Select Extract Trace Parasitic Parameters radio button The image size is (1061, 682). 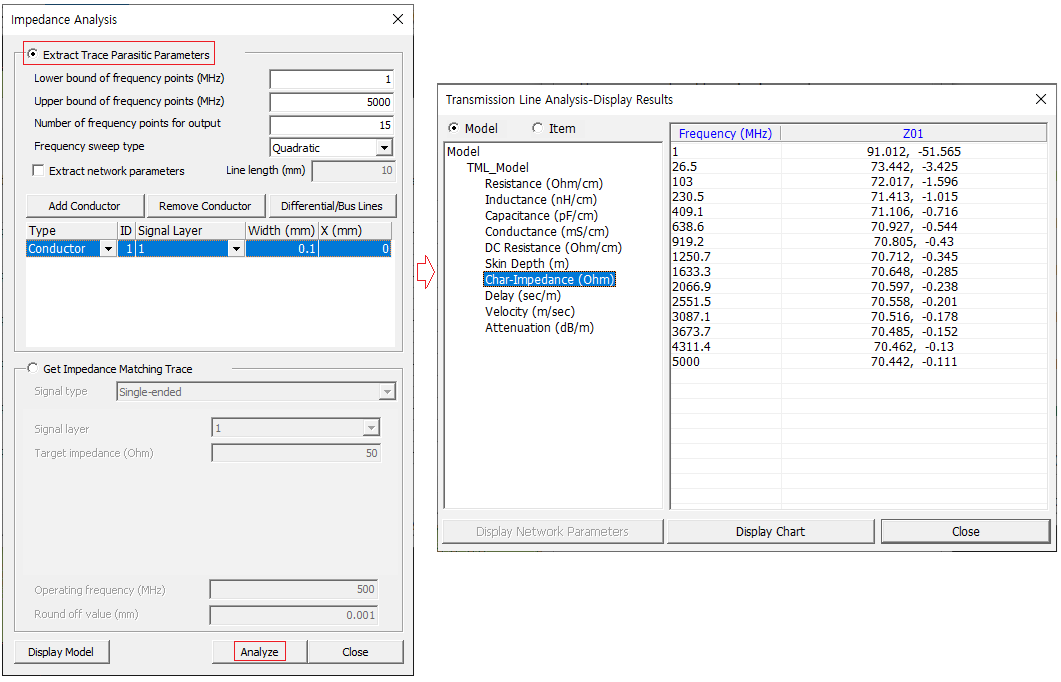[x=34, y=54]
